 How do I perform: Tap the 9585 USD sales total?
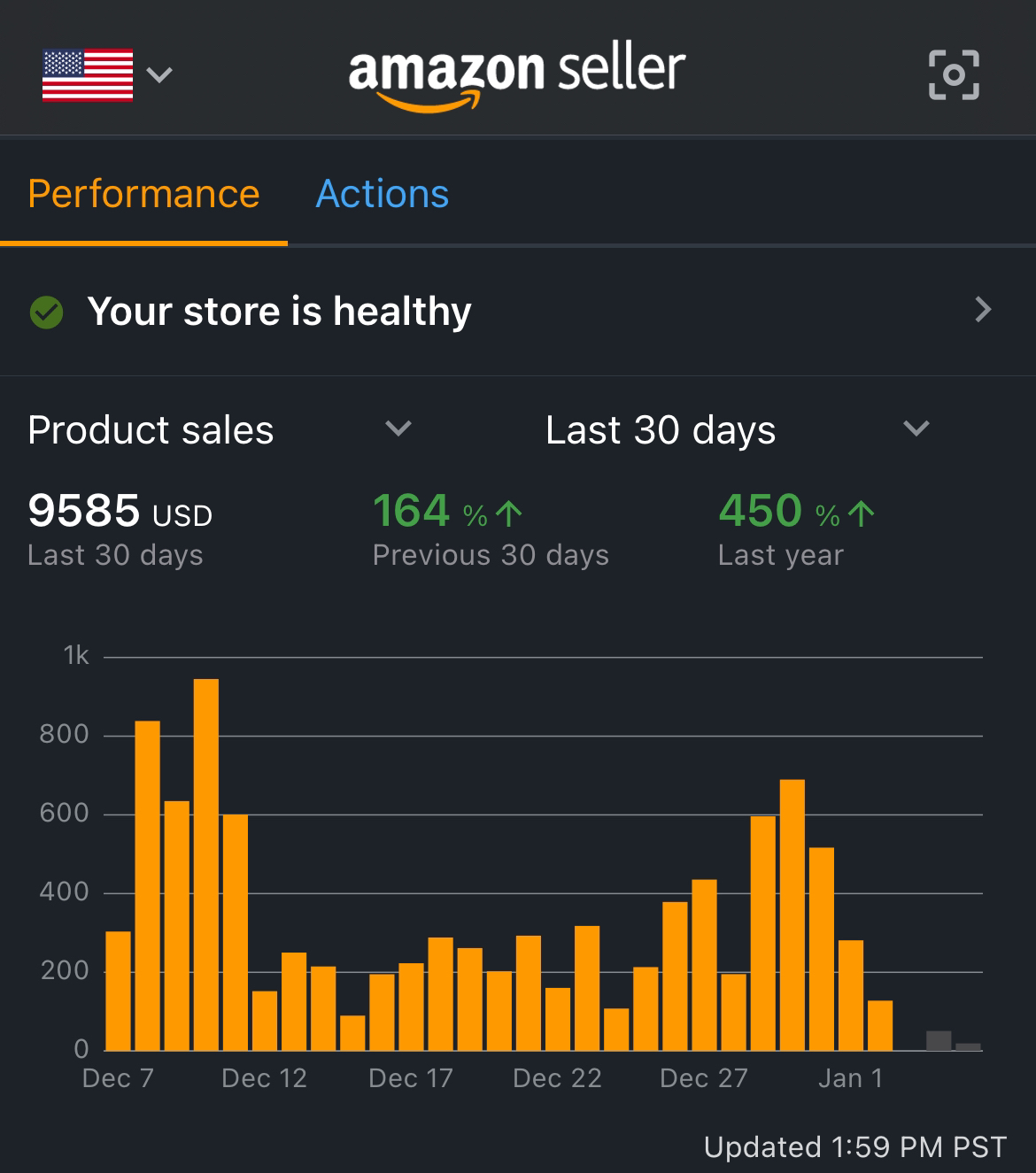[120, 511]
